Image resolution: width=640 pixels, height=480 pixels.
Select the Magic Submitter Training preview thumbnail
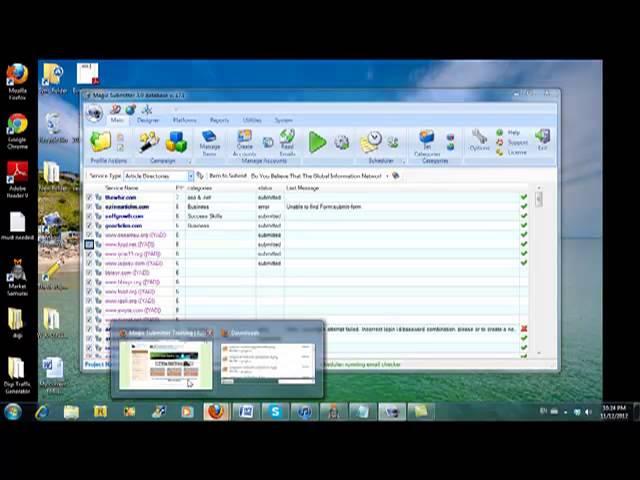pos(166,365)
